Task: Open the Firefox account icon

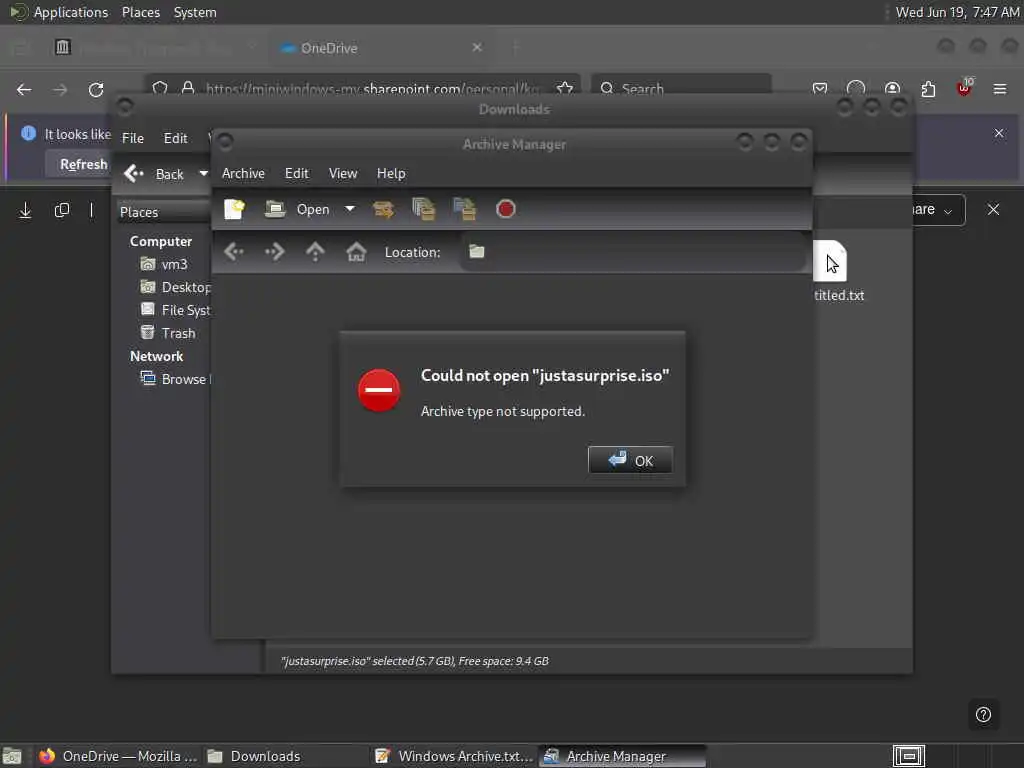Action: point(892,89)
